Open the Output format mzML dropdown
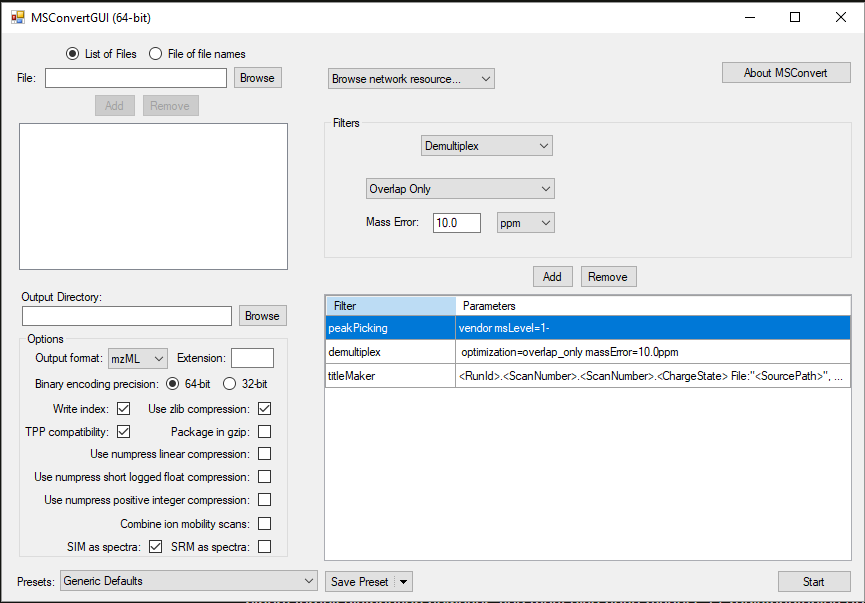 click(x=139, y=358)
